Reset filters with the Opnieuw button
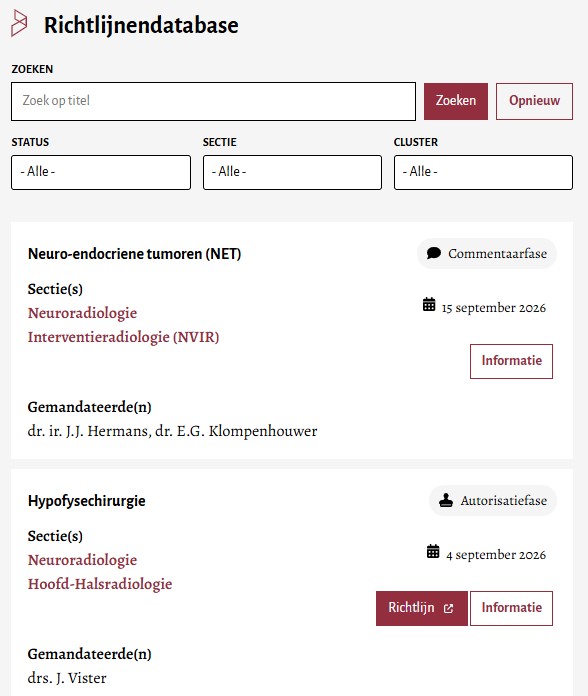Viewport: 588px width, 696px height. (x=534, y=101)
